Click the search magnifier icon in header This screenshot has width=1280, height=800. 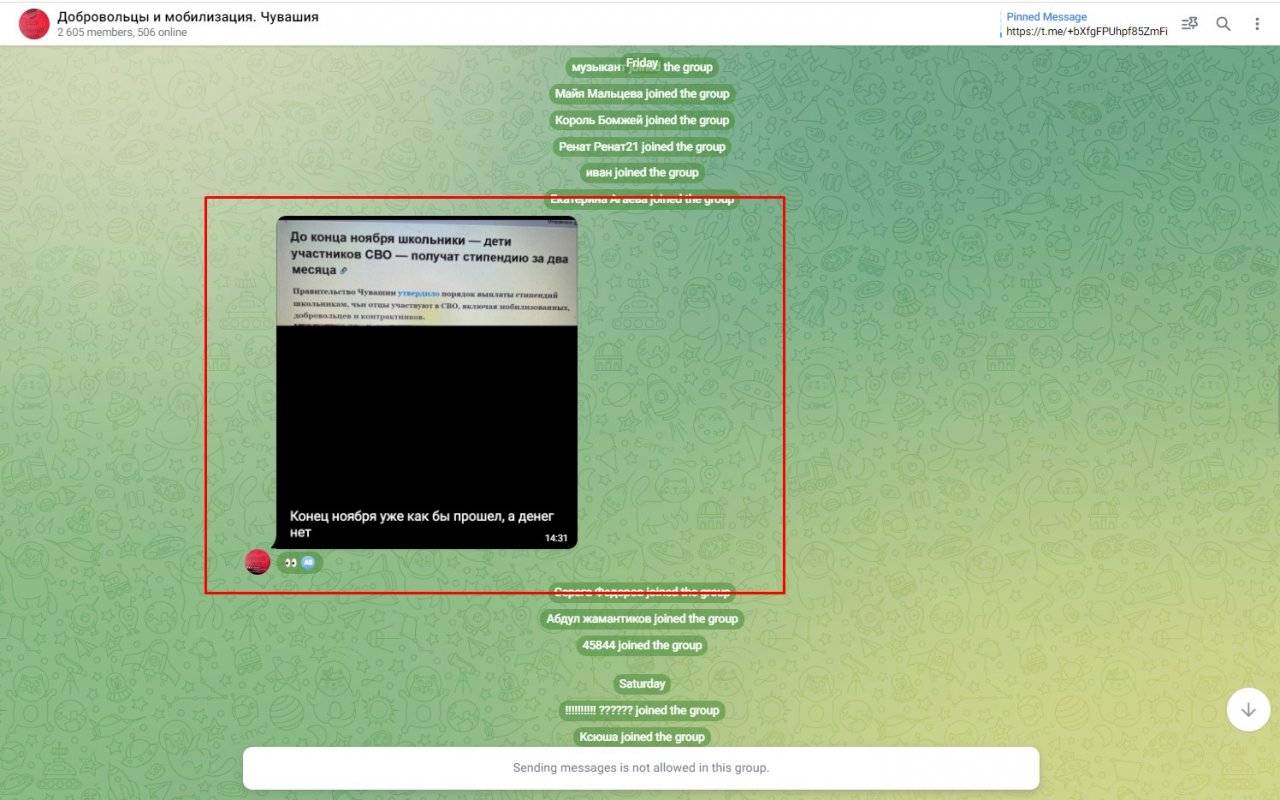tap(1223, 24)
